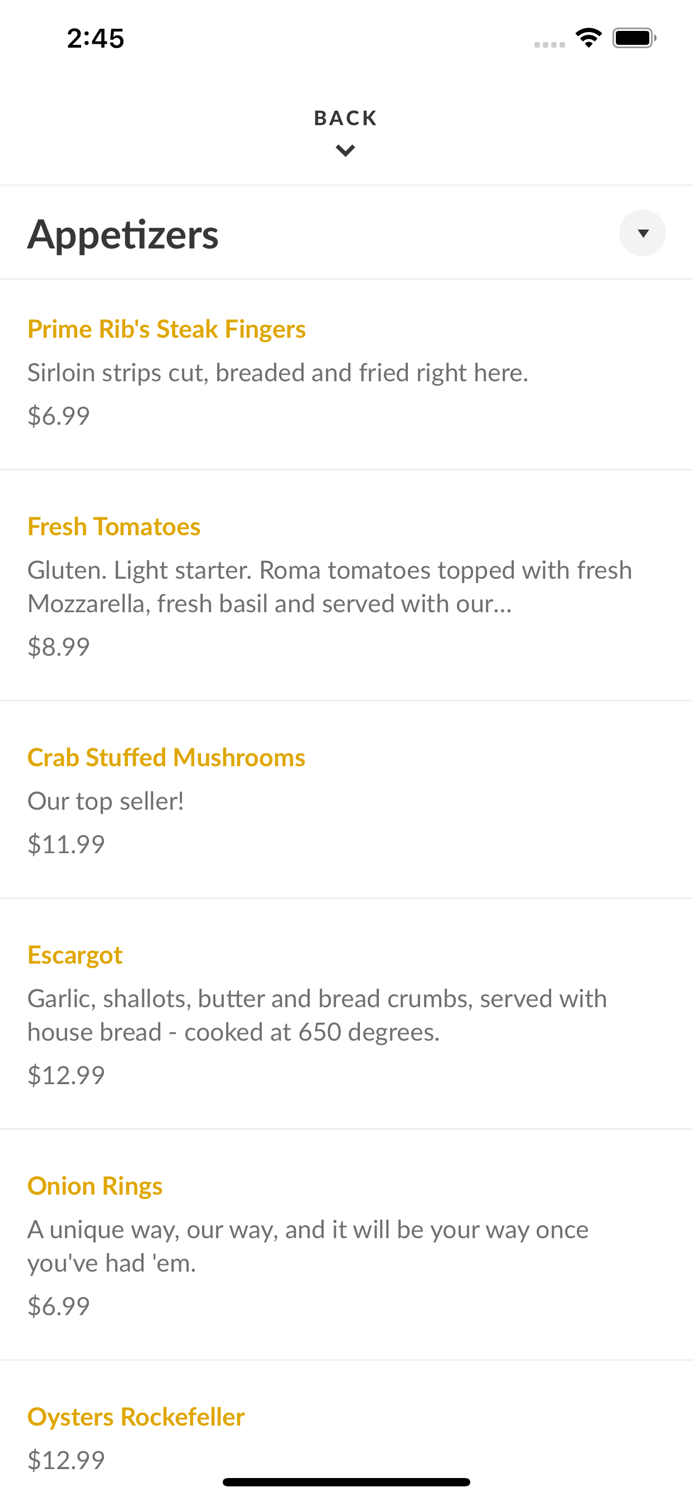Tap the $11.99 Crab Mushrooms price
The image size is (693, 1500).
pyautogui.click(x=66, y=844)
